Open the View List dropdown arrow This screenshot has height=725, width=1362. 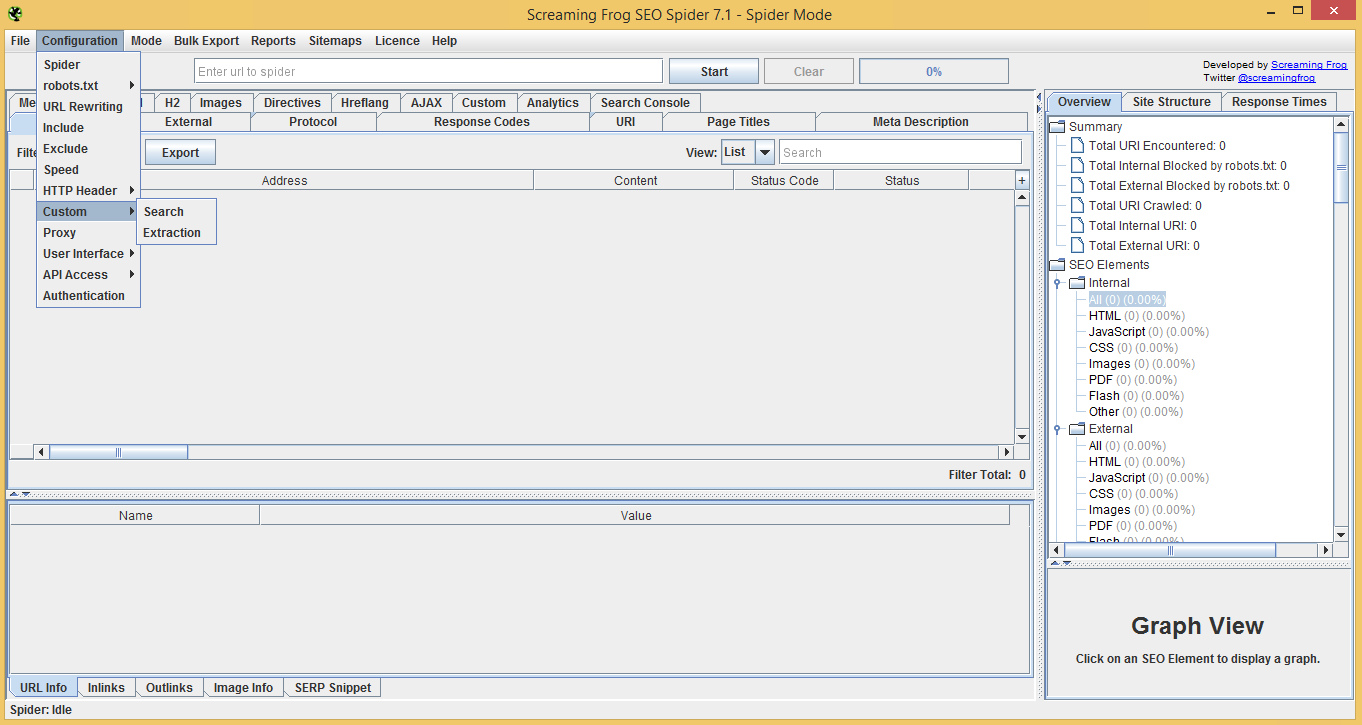click(x=765, y=152)
